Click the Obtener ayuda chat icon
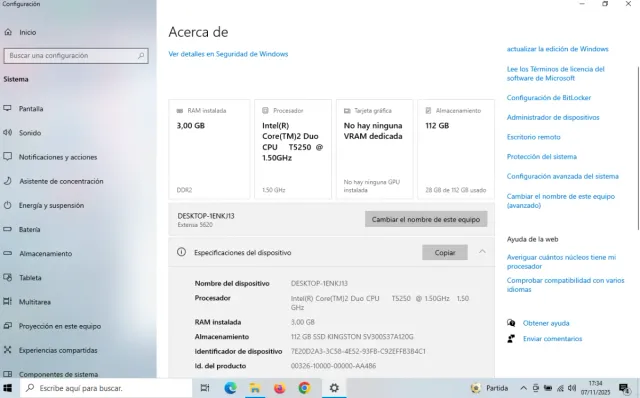Screen dimensions: 640x398 511,323
